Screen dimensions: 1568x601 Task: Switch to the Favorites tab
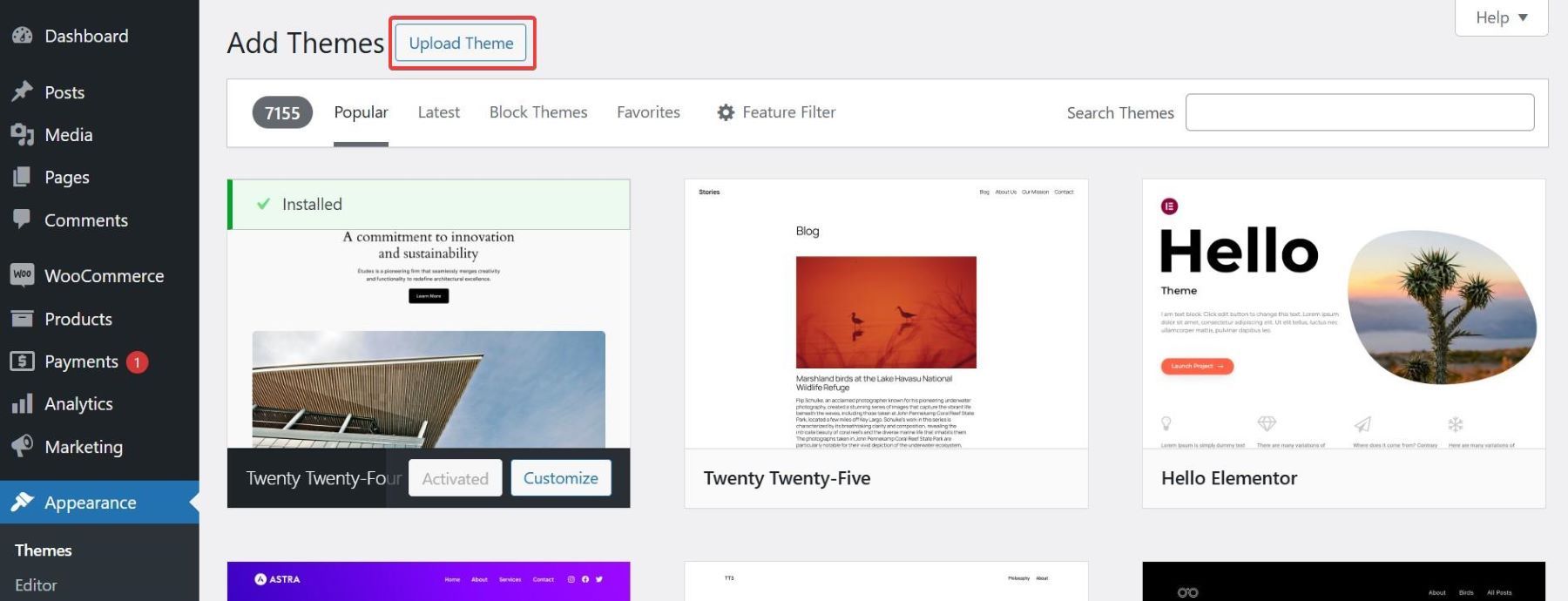tap(648, 112)
